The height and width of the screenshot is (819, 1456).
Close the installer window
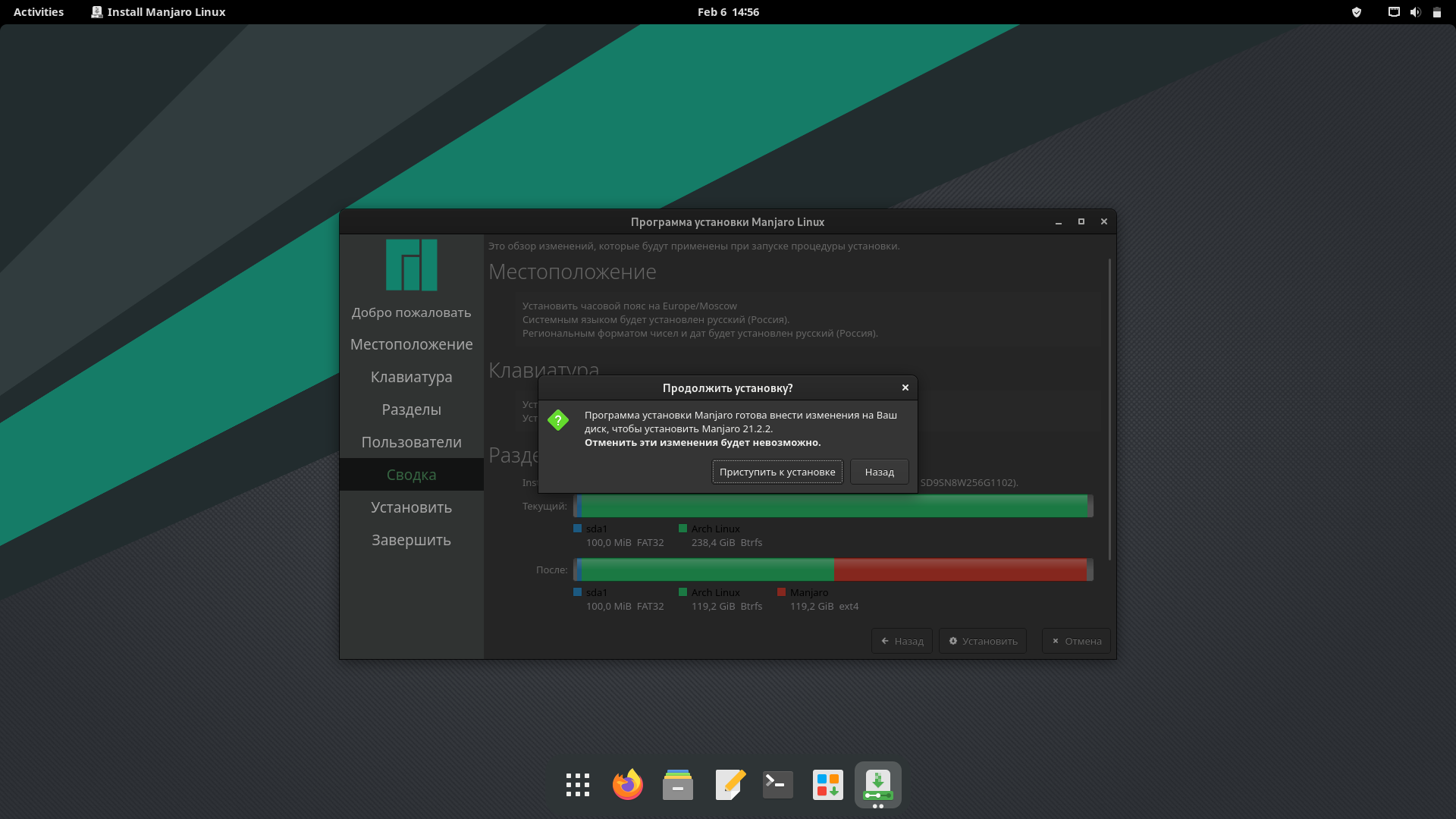coord(1104,222)
